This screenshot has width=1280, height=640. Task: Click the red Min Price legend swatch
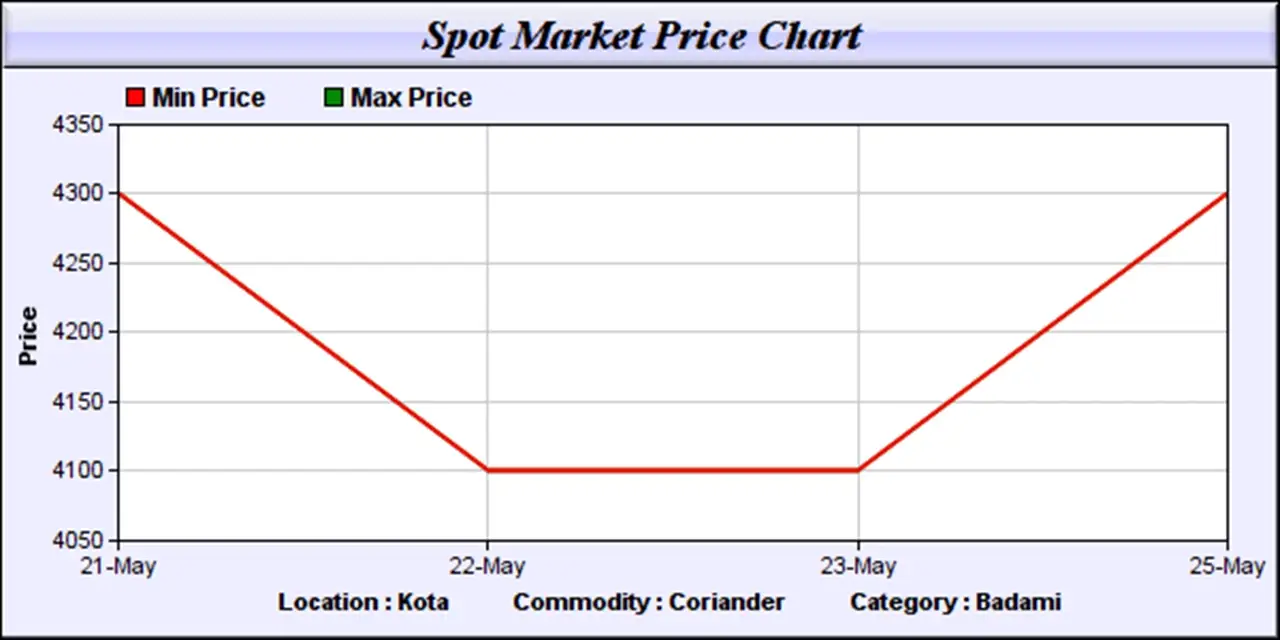pos(135,98)
